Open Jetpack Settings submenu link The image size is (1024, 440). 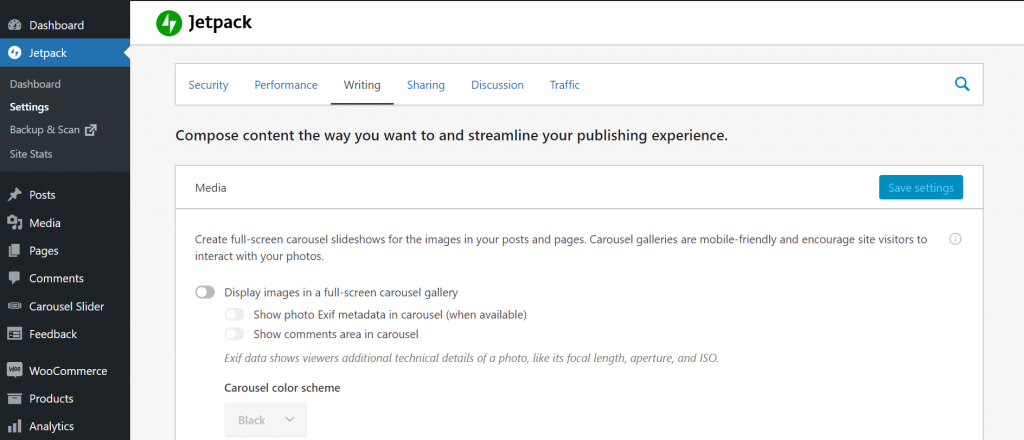[29, 107]
